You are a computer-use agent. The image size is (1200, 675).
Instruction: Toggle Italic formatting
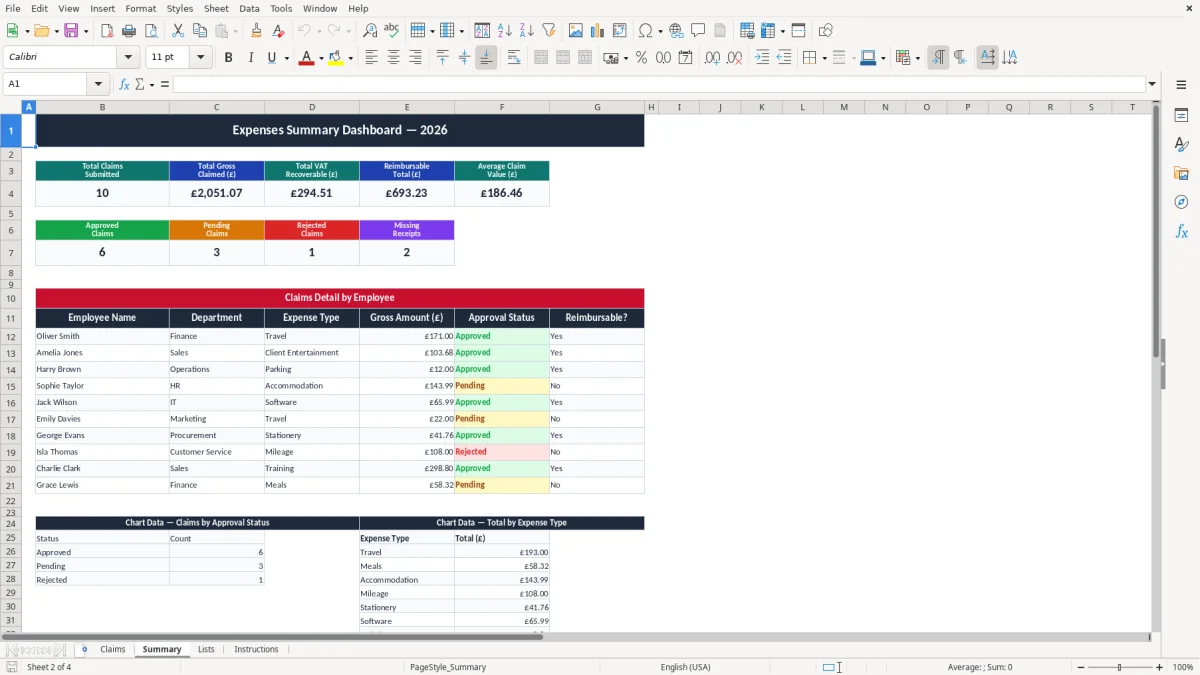(x=250, y=58)
